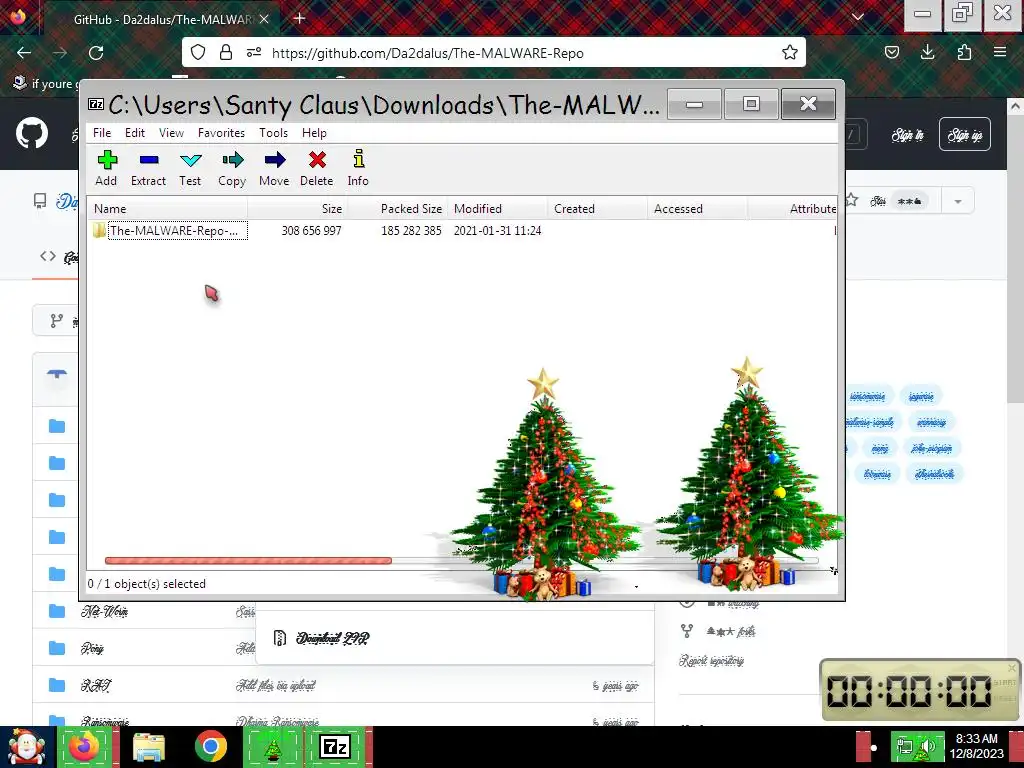Click the Sign up button on GitHub

[965, 135]
